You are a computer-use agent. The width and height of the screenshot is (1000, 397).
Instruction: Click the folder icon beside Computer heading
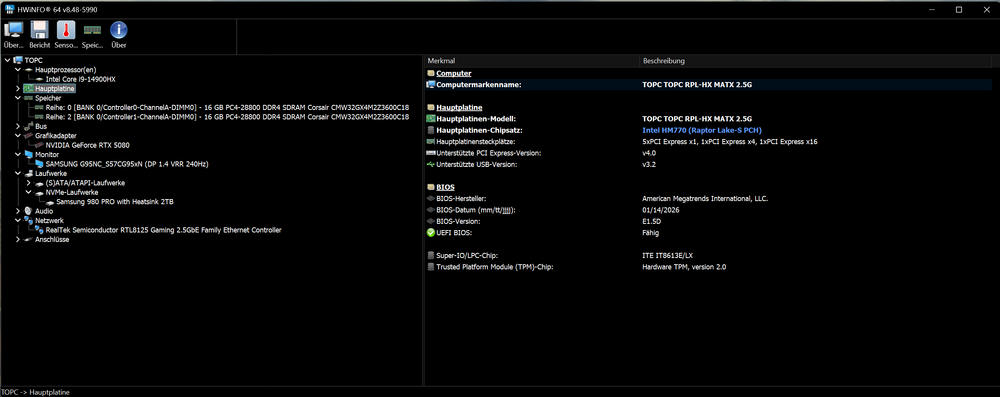pos(430,74)
